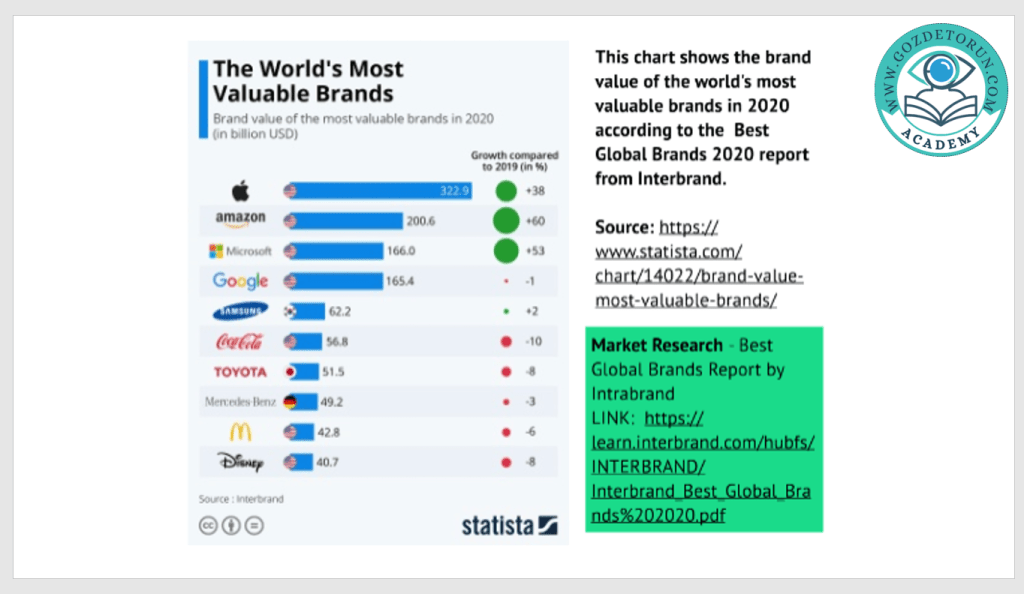The width and height of the screenshot is (1024, 594).
Task: Click Amazon's large green +60 growth circle
Action: pos(506,221)
